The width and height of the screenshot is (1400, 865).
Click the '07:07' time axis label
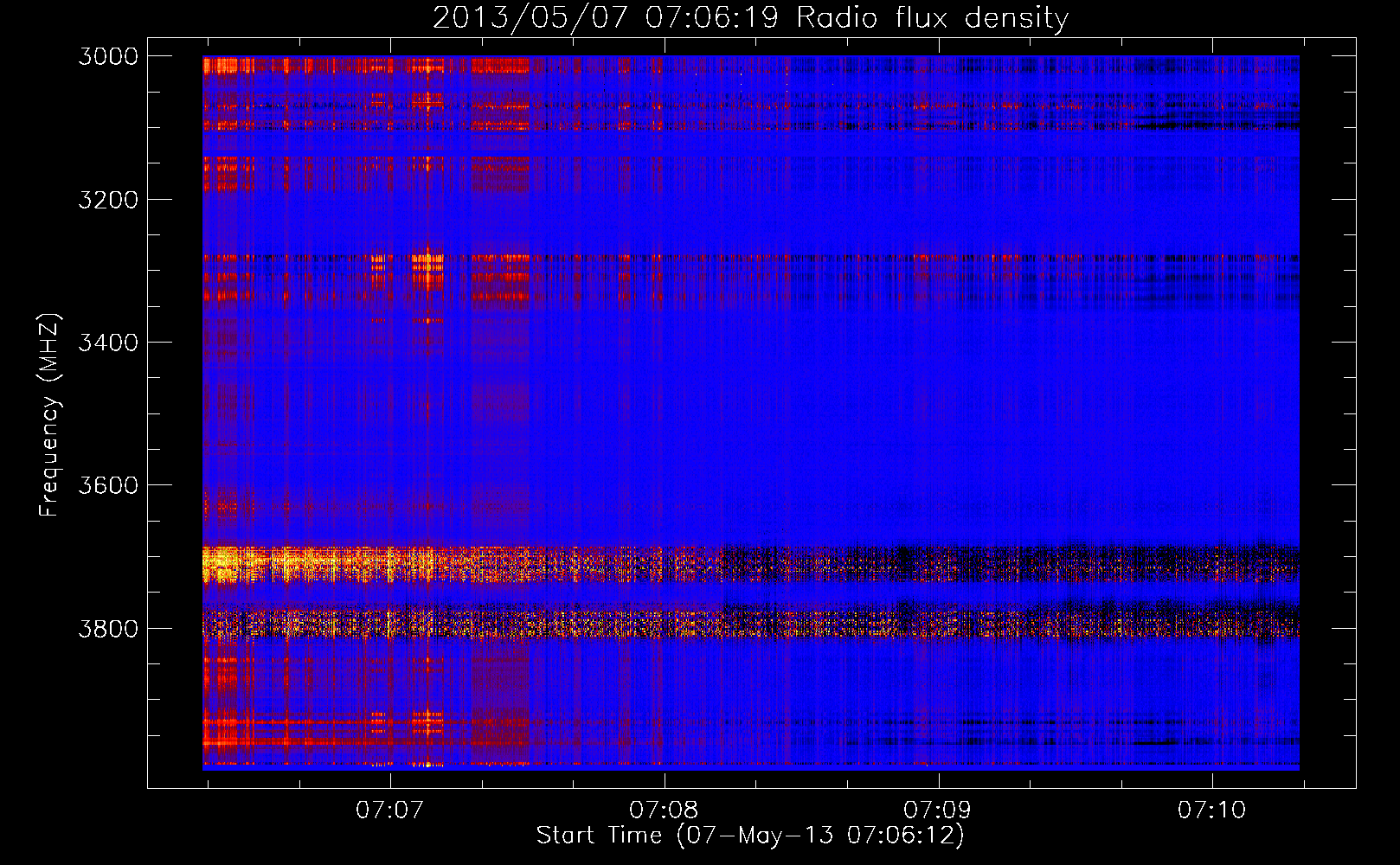click(x=389, y=810)
